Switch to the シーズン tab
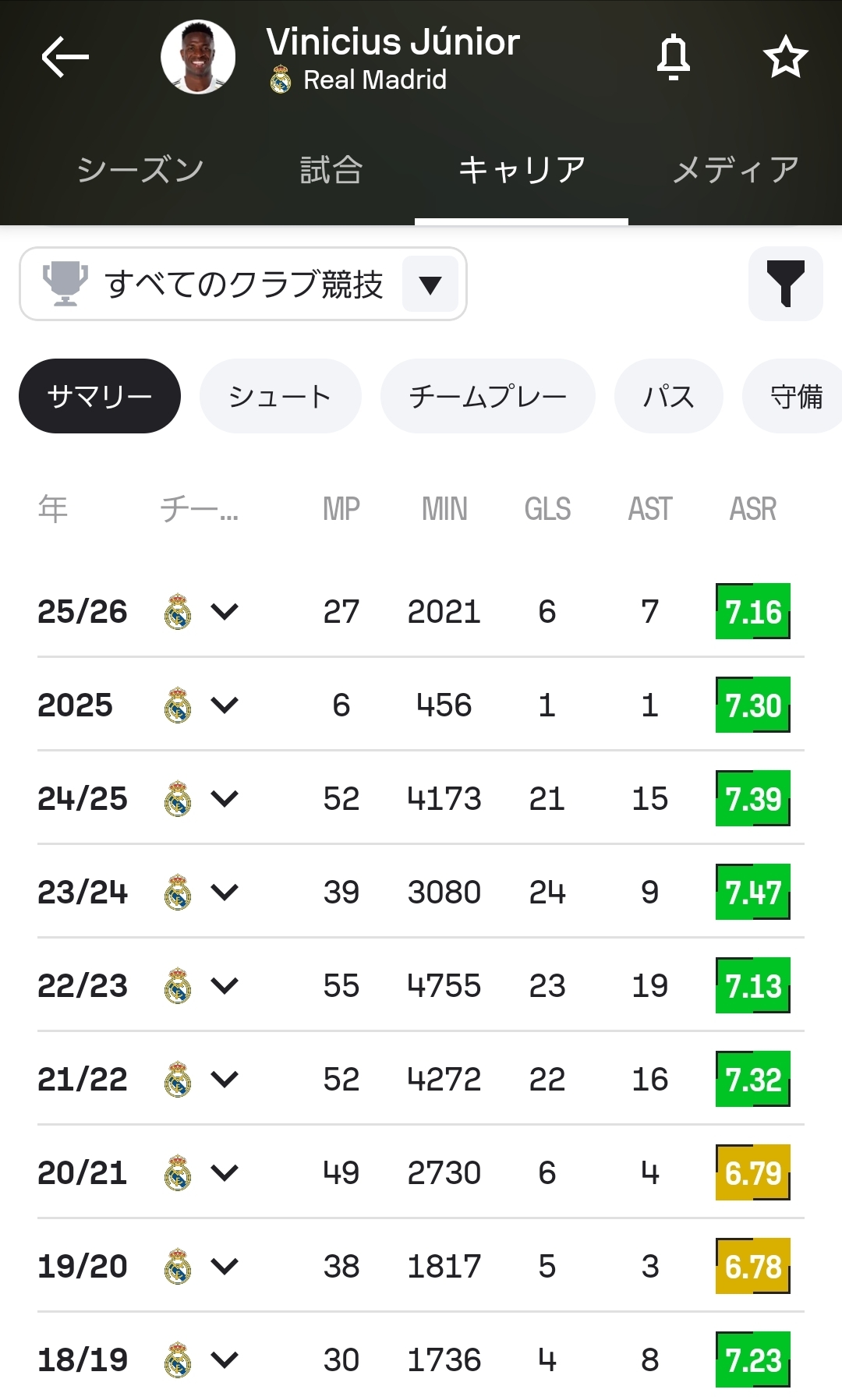Image resolution: width=842 pixels, height=1400 pixels. pos(140,169)
